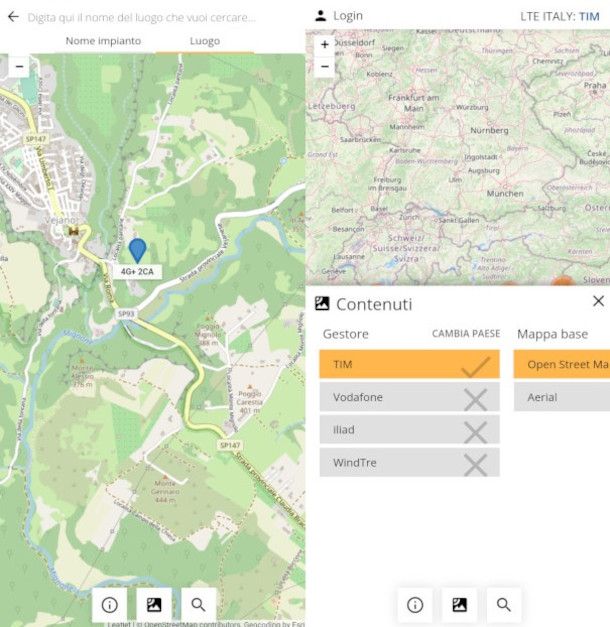Click the Gestore section heading

tap(346, 334)
